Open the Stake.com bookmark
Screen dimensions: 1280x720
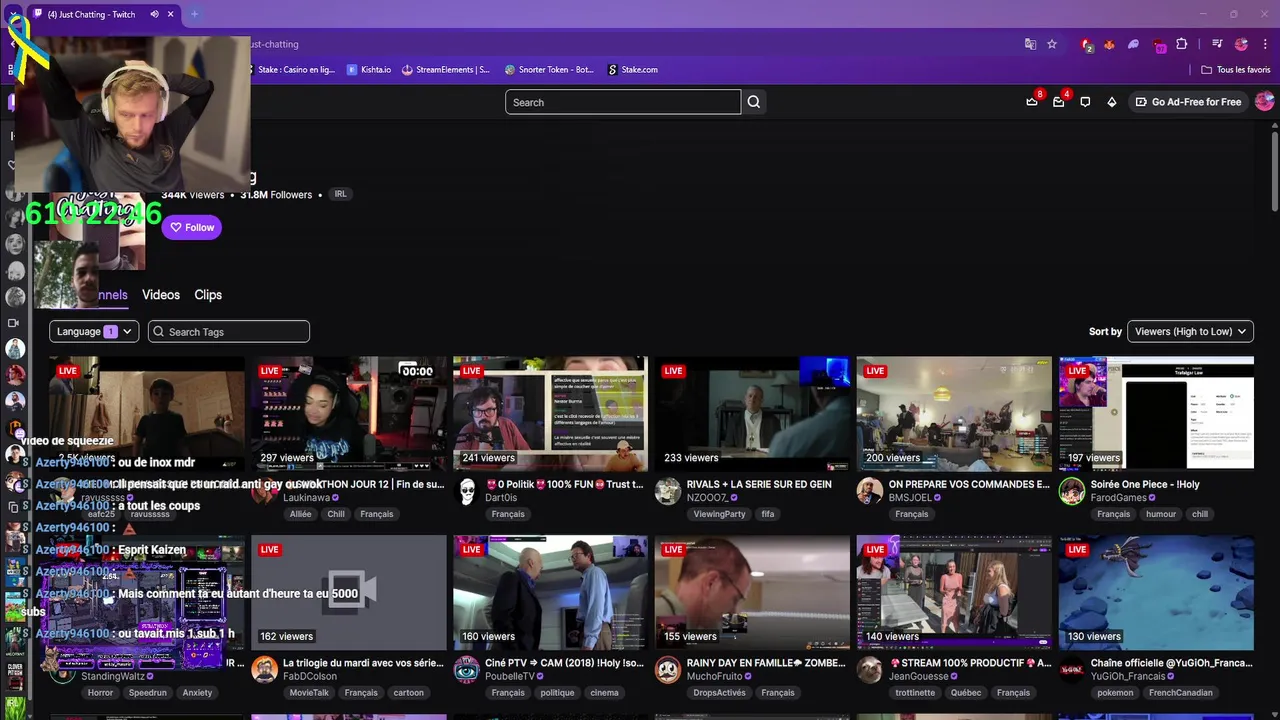click(x=633, y=70)
